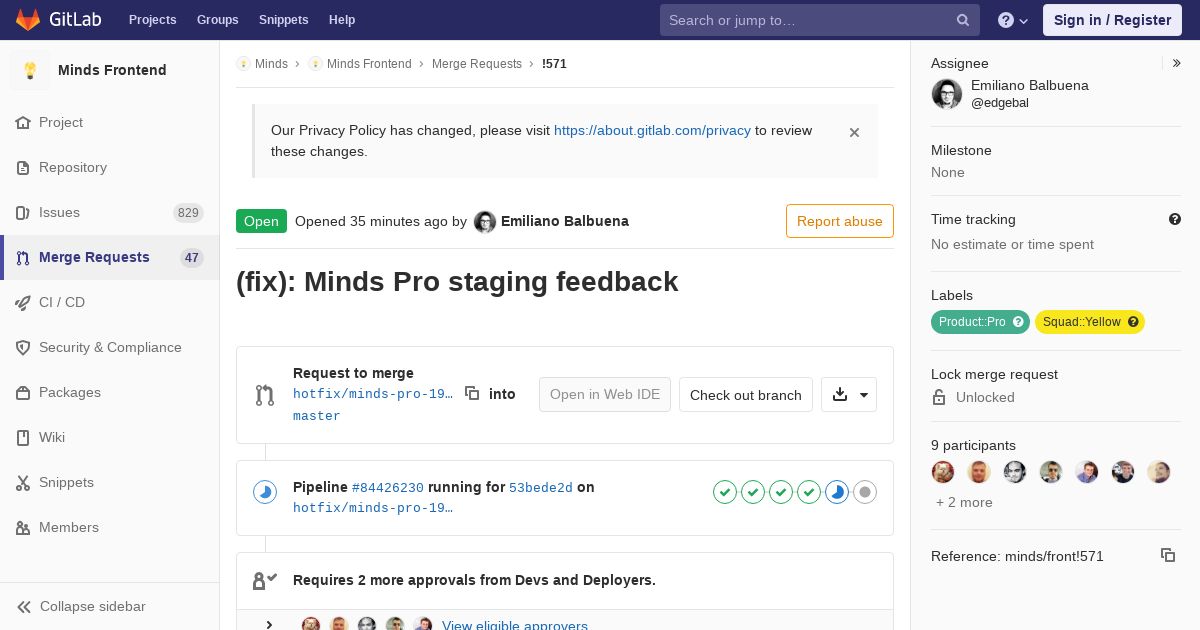Screen dimensions: 1200x630
Task: Click the running pipeline status icon beside Pipeline
Action: pyautogui.click(x=265, y=492)
